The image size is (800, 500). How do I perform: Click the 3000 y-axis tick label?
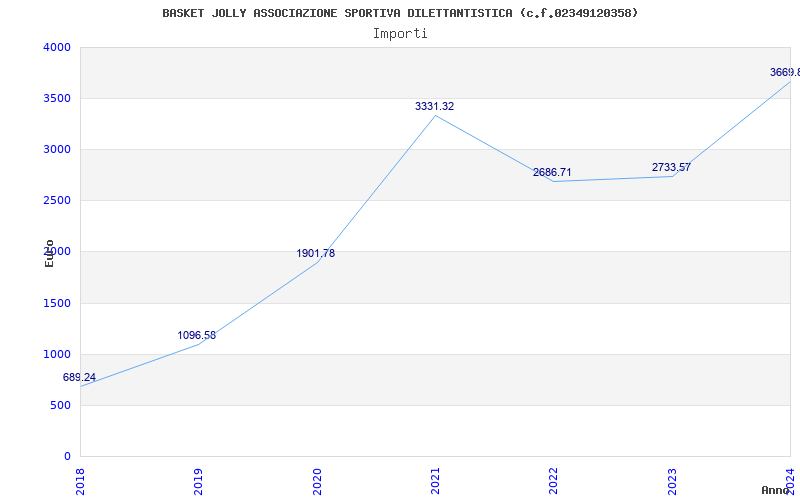(57, 150)
